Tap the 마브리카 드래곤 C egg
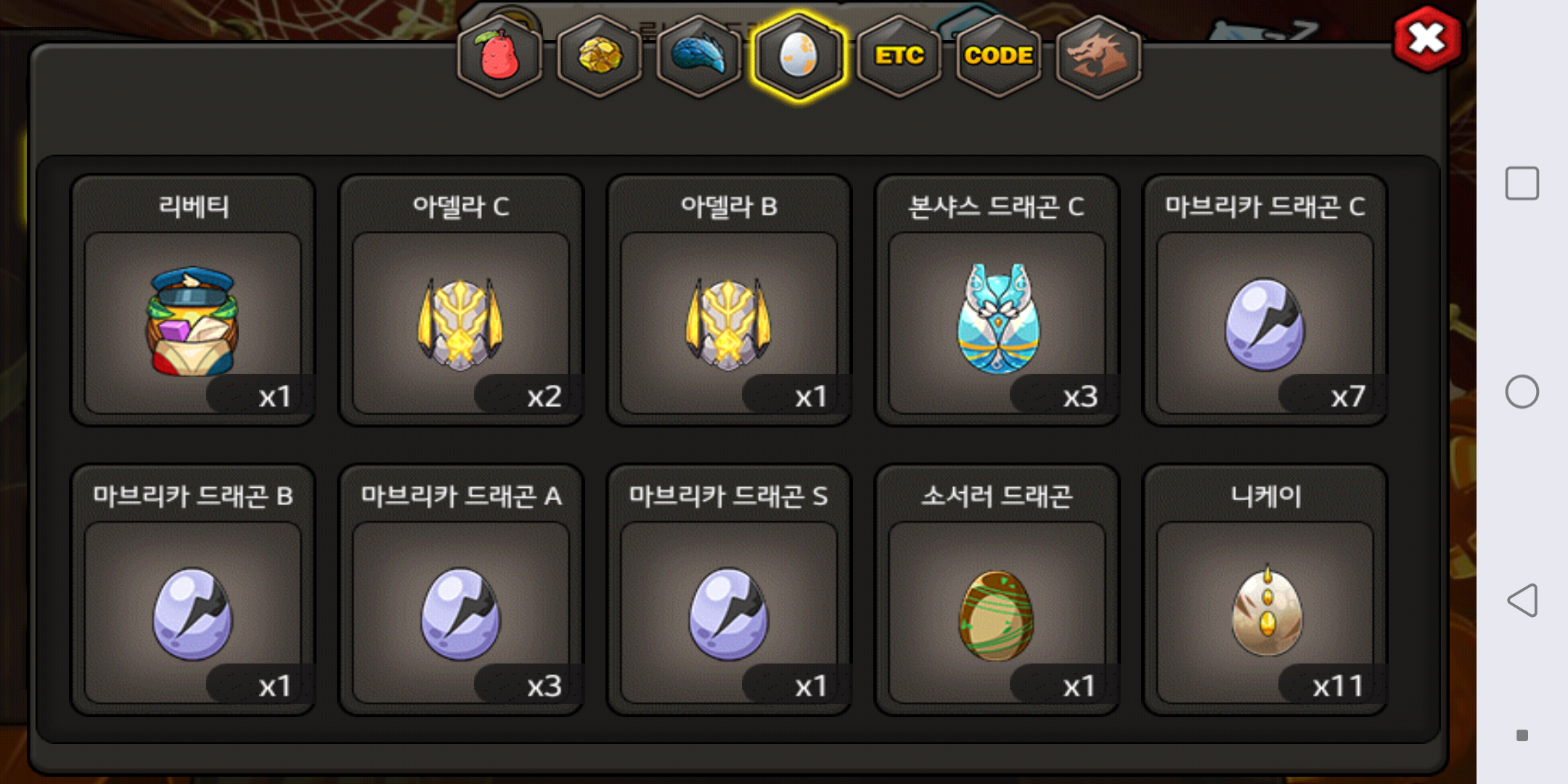1568x784 pixels. (1265, 301)
